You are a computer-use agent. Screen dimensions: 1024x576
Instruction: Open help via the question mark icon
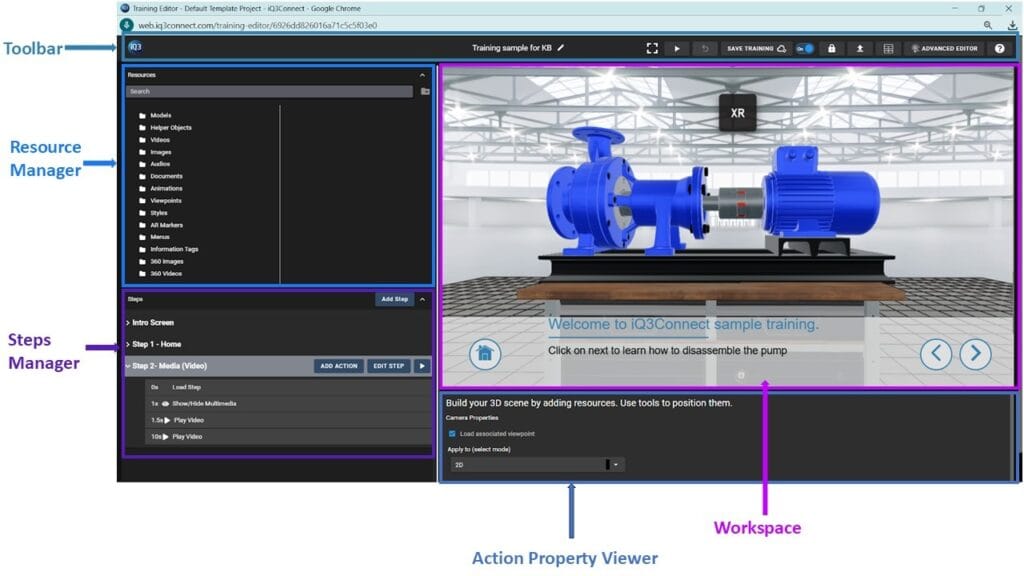[x=999, y=48]
